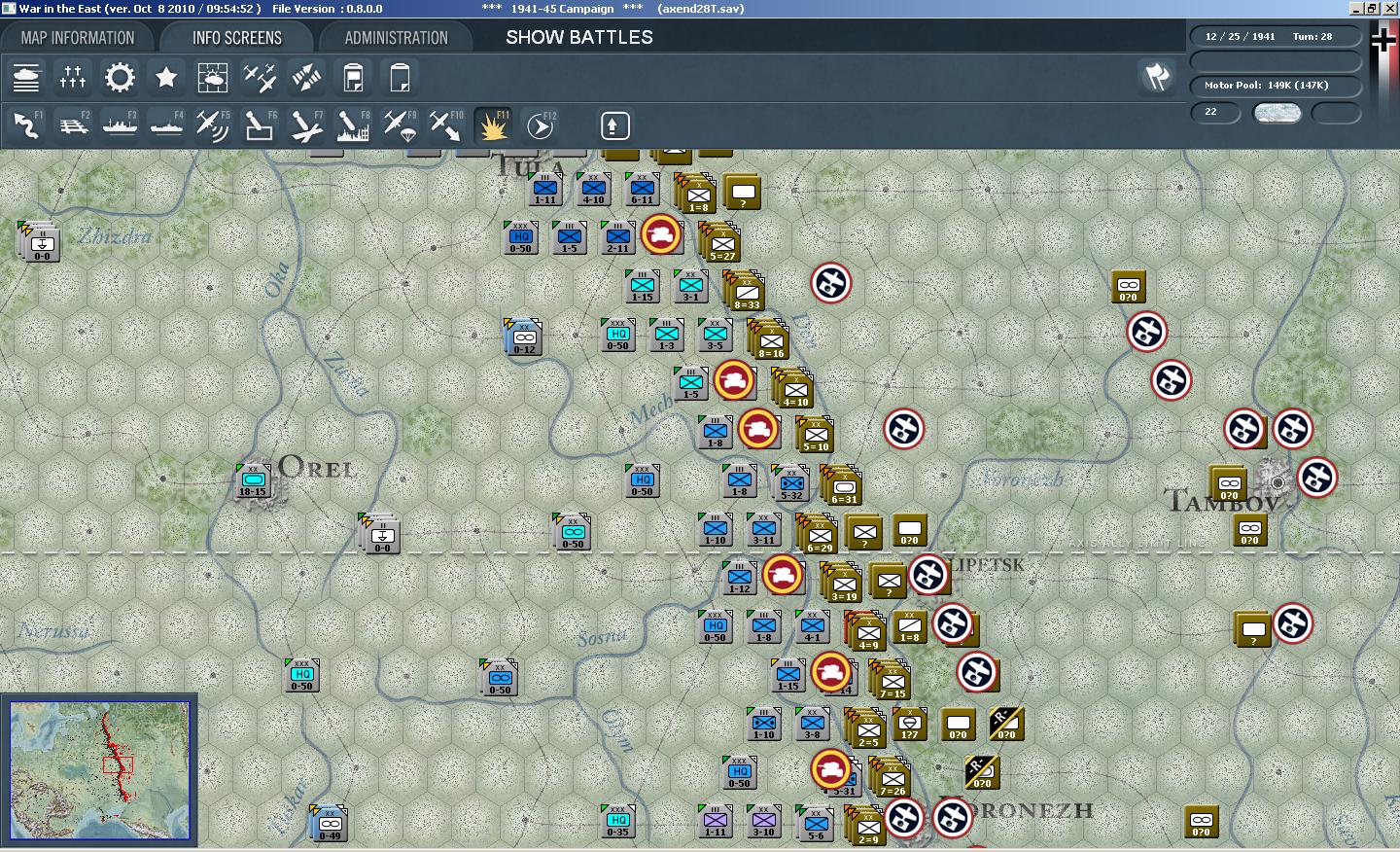Select F4 amphibious transport mode
Screen dimensions: 1400x852
pos(166,125)
